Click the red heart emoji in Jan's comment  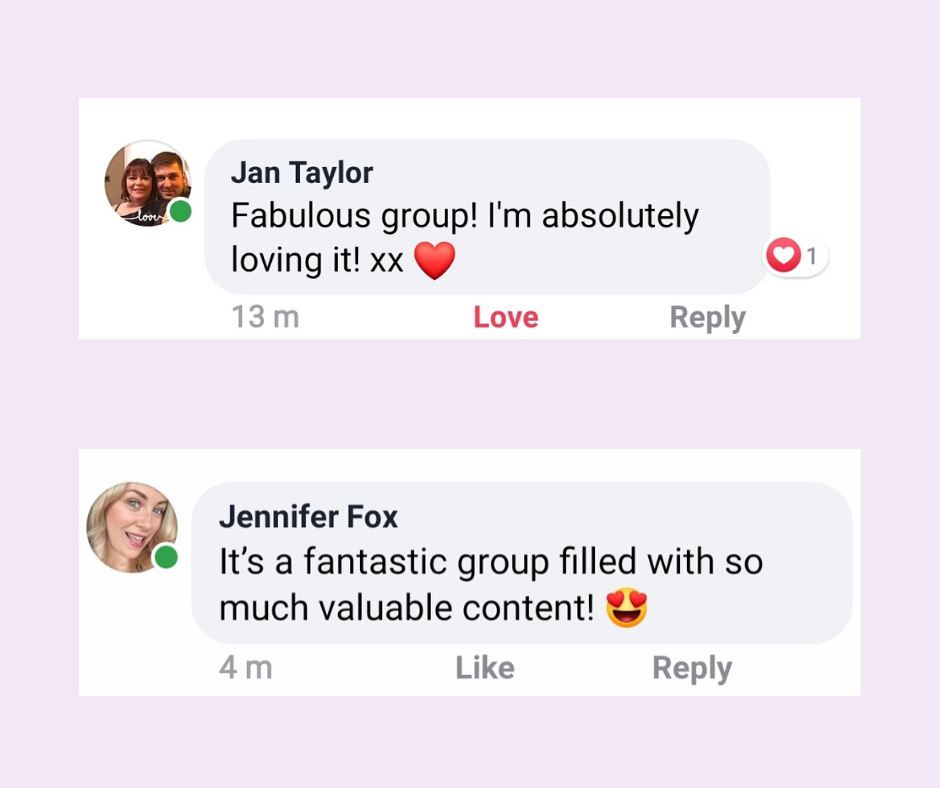pos(434,261)
